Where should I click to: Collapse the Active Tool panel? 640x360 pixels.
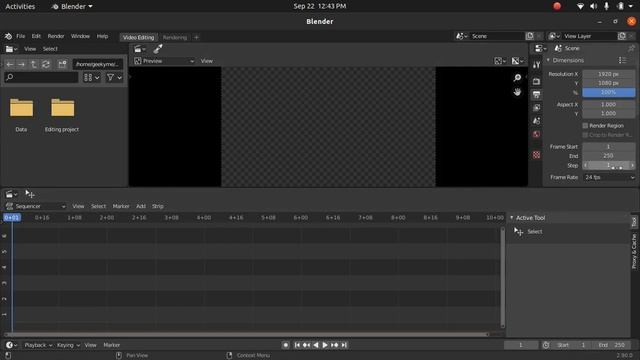pos(511,218)
